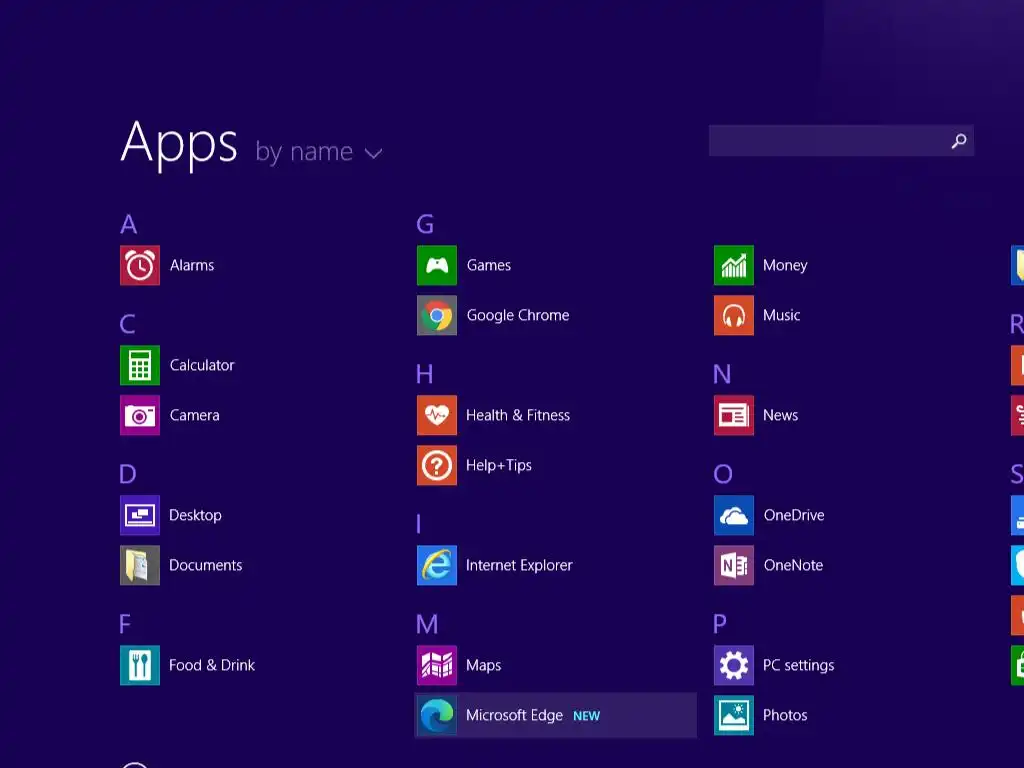1024x768 pixels.
Task: Open the Camera app icon
Action: tap(140, 415)
